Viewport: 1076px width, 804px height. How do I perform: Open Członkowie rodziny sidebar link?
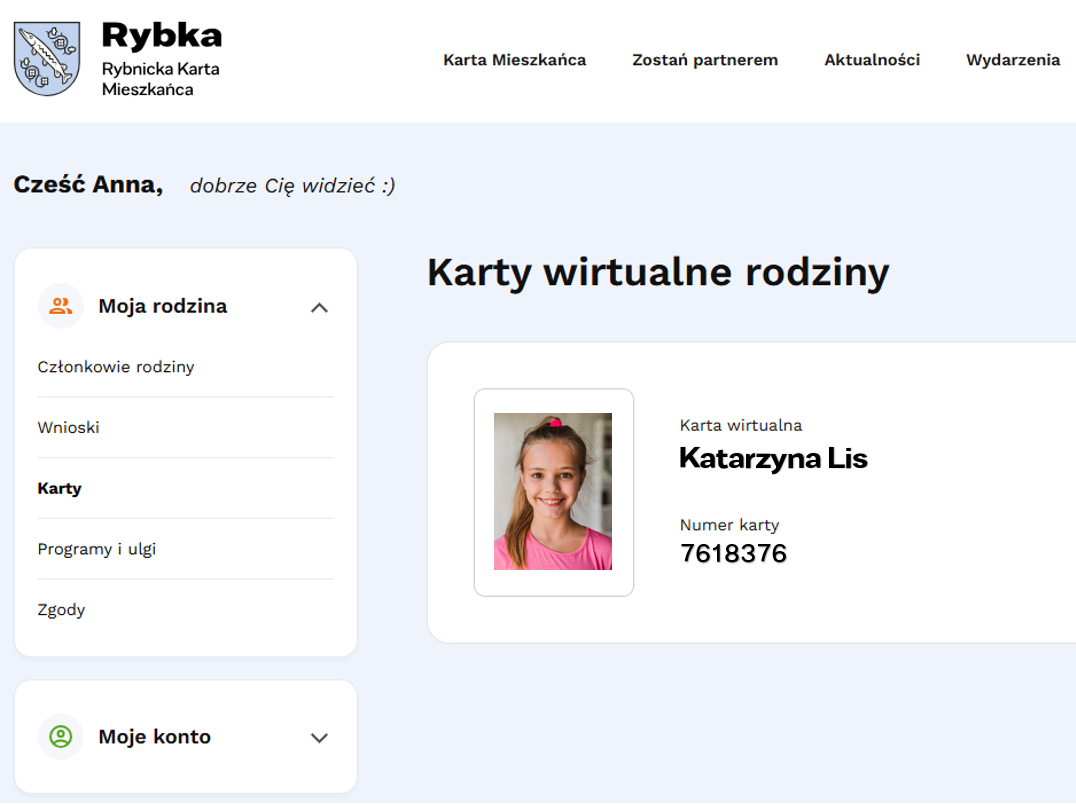tap(116, 367)
